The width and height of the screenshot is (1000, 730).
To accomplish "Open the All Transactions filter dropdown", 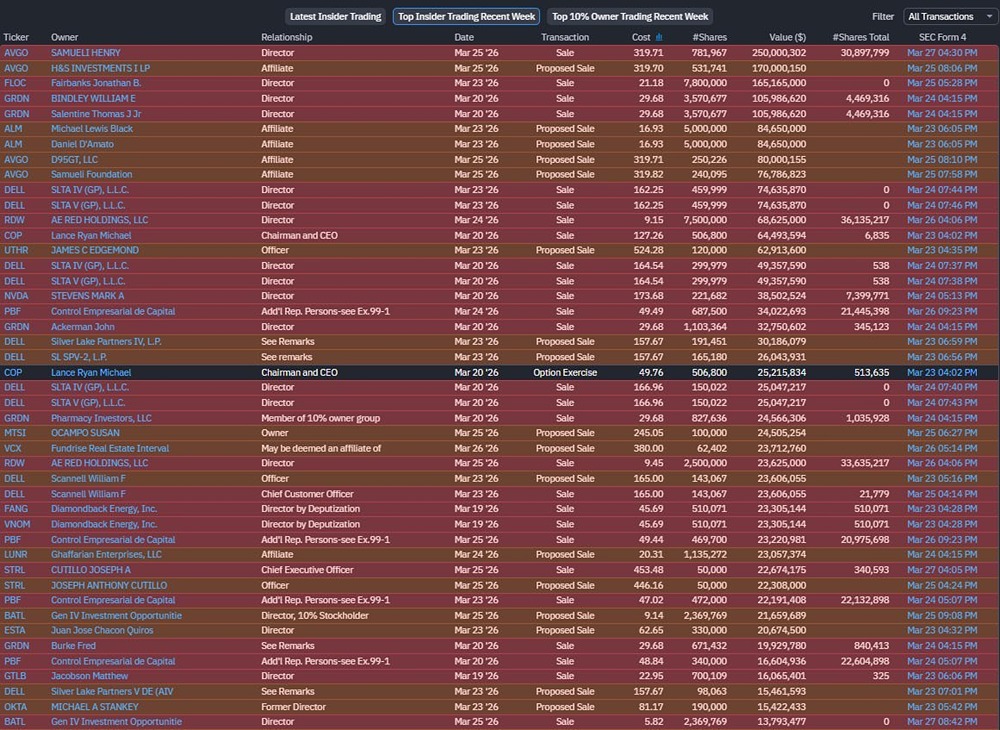I will (946, 17).
